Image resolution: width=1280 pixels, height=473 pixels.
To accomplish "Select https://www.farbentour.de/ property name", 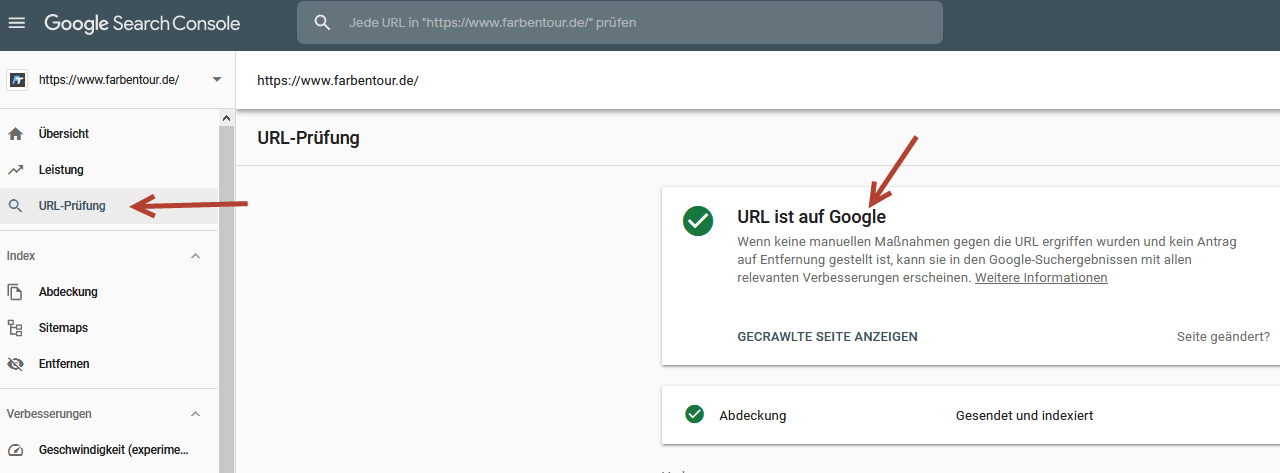I will 109,80.
